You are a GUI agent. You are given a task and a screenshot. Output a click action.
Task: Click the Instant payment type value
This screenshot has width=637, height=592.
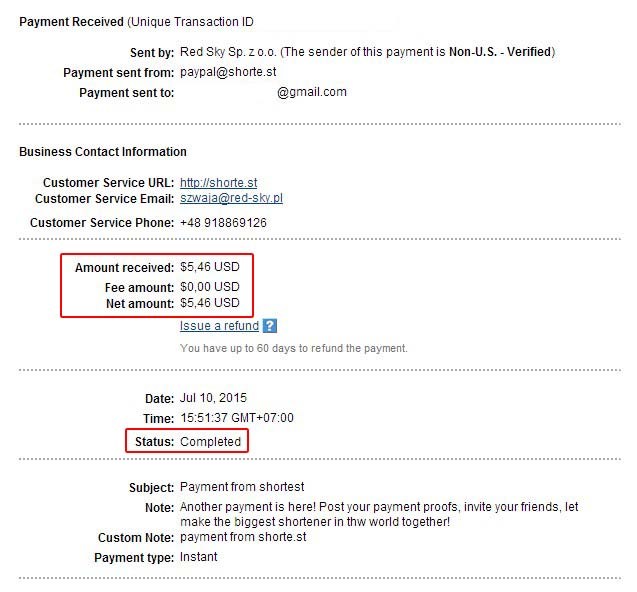tap(199, 557)
